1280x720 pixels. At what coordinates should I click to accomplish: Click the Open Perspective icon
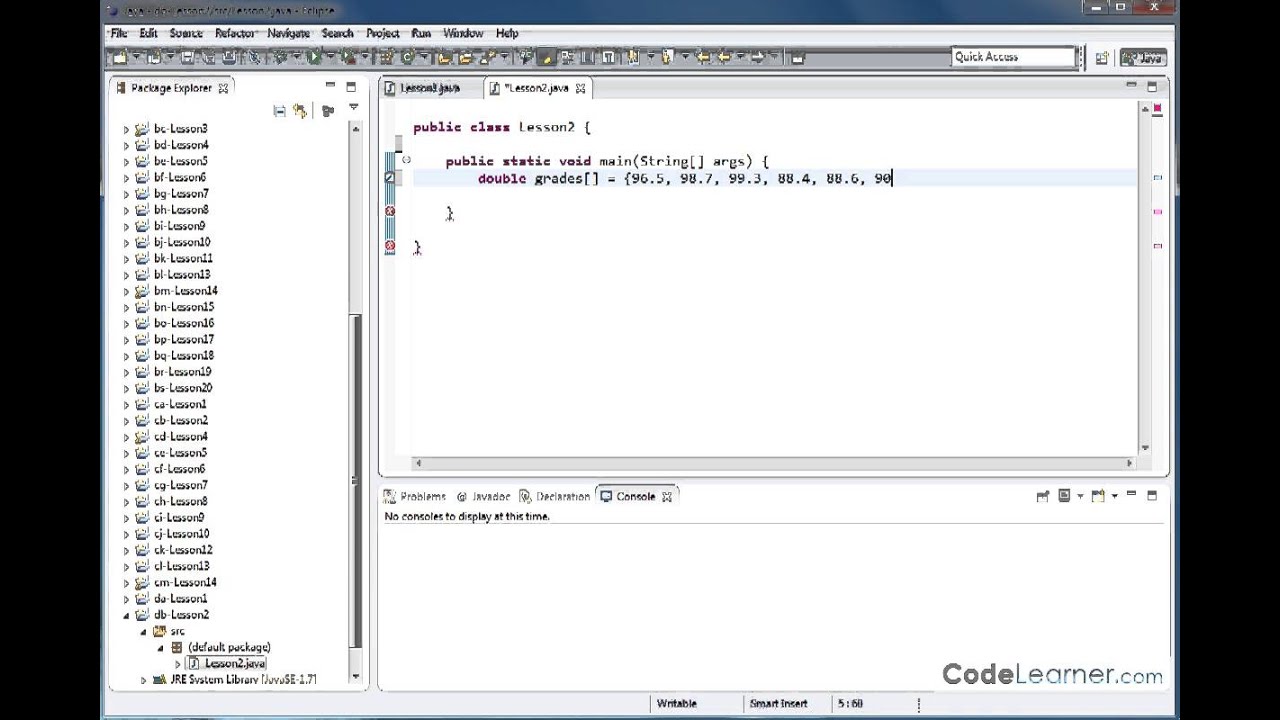(x=1102, y=58)
